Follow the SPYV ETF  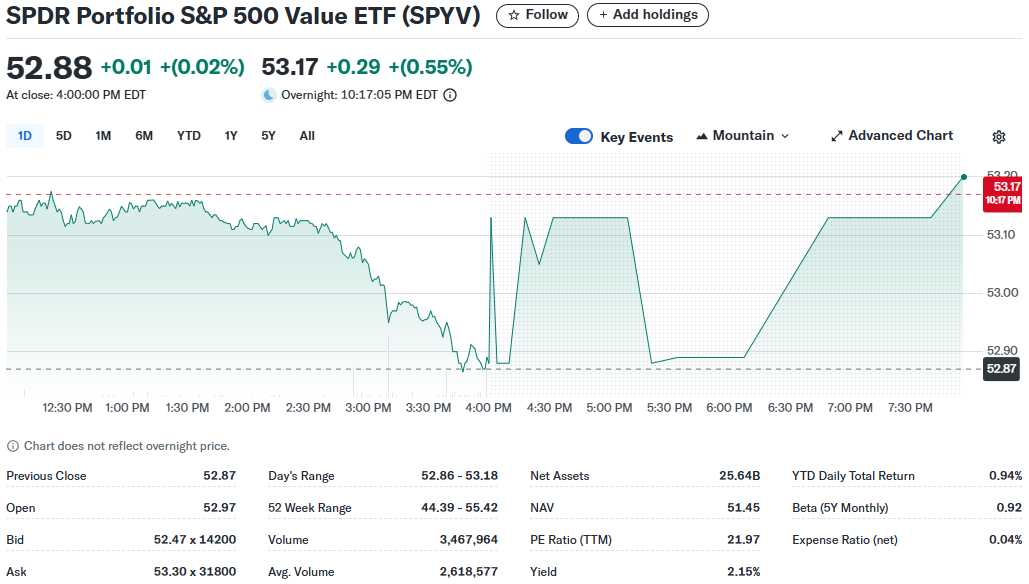(537, 15)
